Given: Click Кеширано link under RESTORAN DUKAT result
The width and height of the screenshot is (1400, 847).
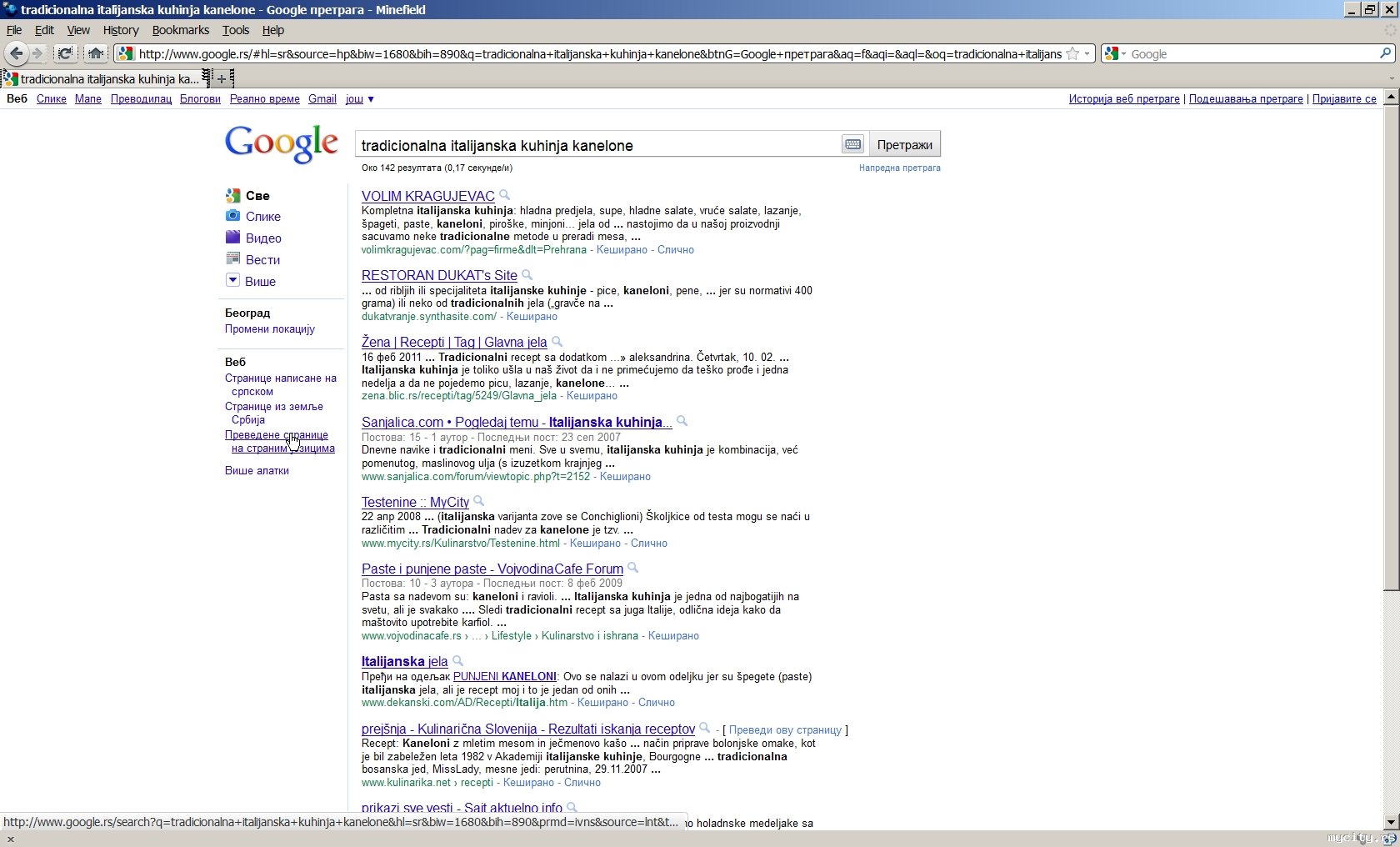Looking at the screenshot, I should point(532,316).
